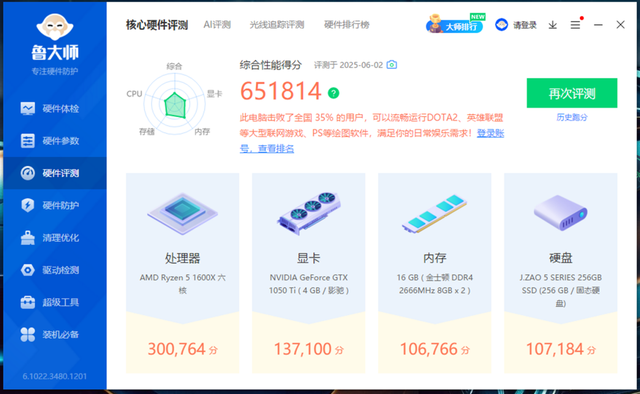Click NVIDIA GeForce GTX 1050 Ti text
The image size is (640, 394).
click(309, 284)
